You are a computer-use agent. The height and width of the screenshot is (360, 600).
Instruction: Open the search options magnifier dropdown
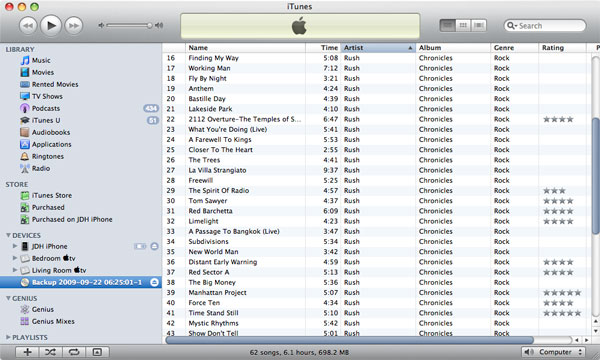tap(512, 26)
